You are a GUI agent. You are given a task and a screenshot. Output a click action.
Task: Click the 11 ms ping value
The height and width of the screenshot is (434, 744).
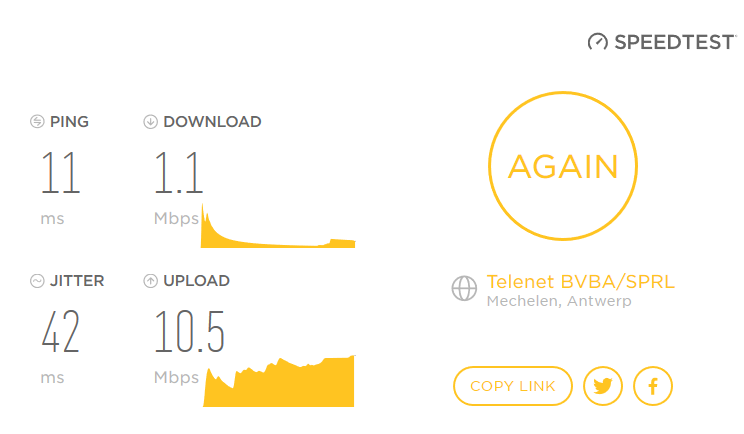60,173
